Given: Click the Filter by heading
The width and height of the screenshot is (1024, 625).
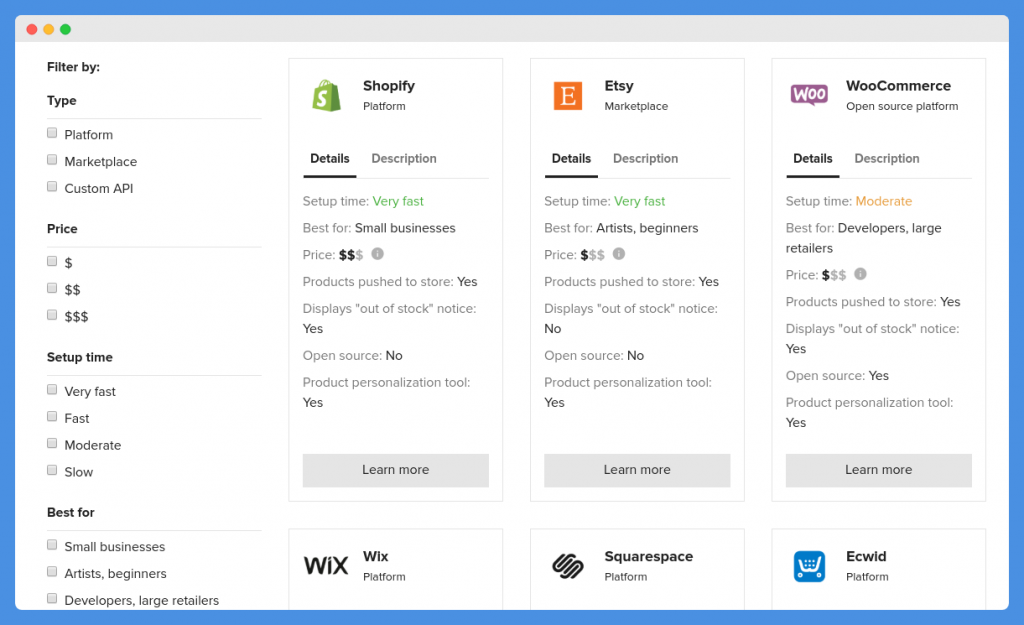Looking at the screenshot, I should coord(73,67).
